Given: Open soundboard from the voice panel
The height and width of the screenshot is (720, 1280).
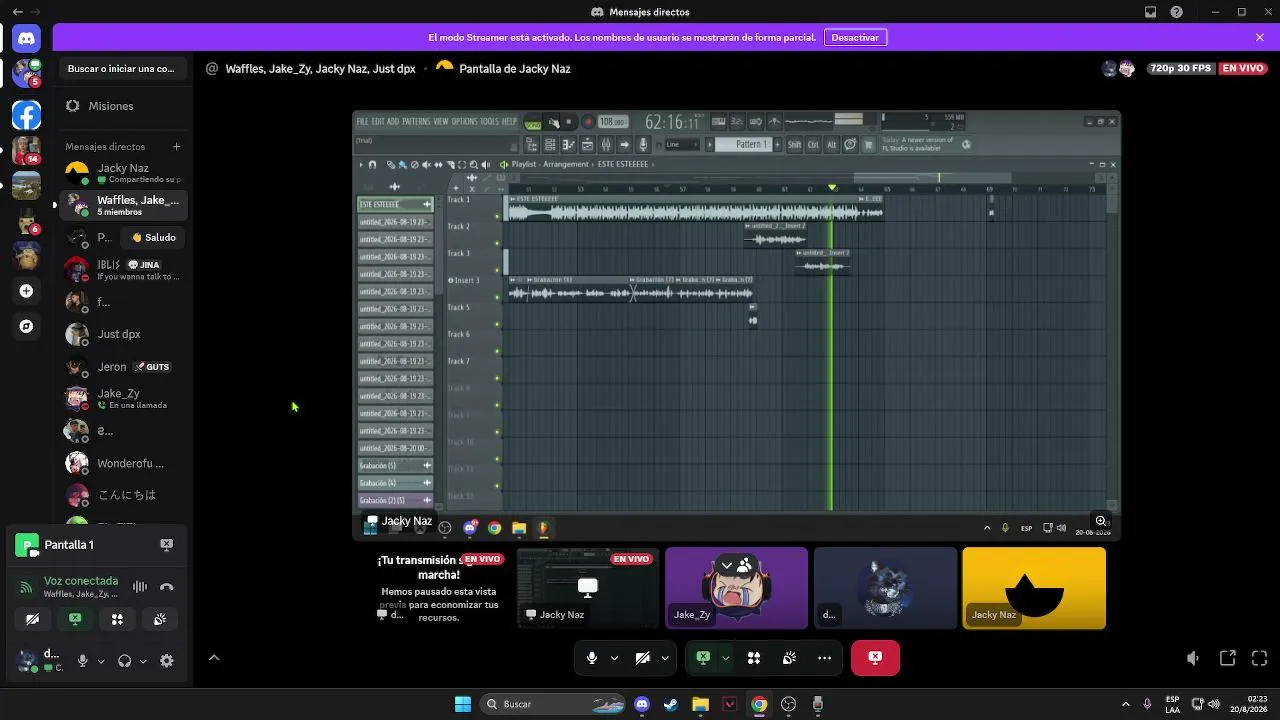Looking at the screenshot, I should pyautogui.click(x=160, y=619).
